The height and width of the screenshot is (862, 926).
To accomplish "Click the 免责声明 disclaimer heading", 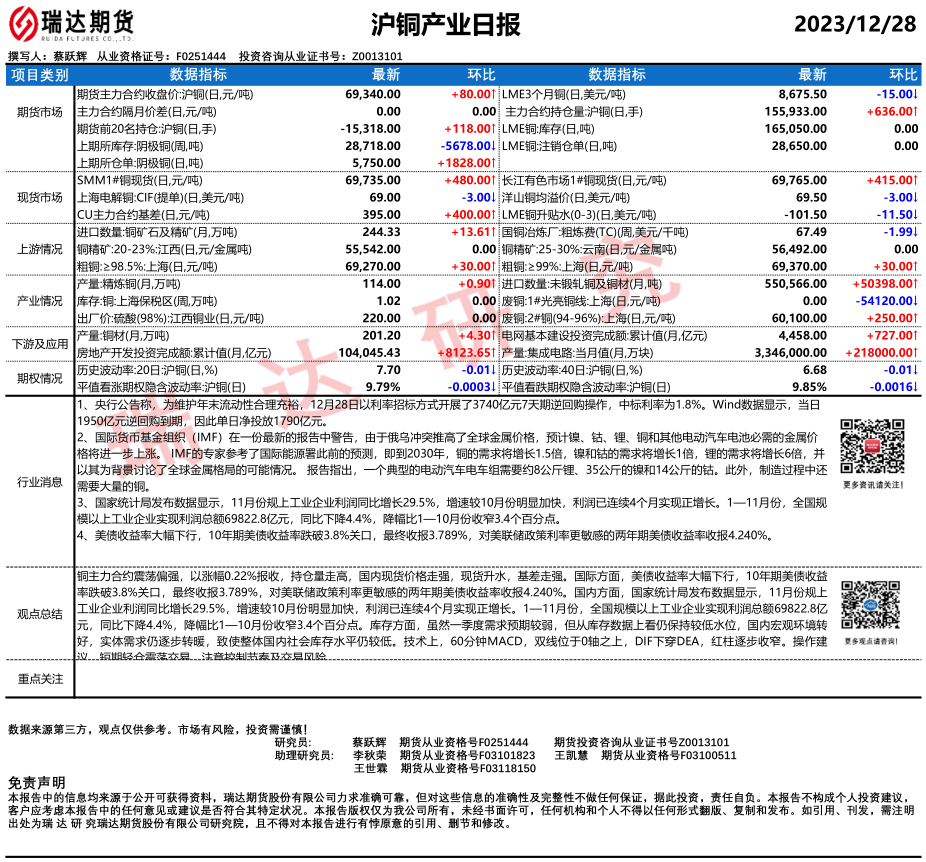I will pos(37,781).
